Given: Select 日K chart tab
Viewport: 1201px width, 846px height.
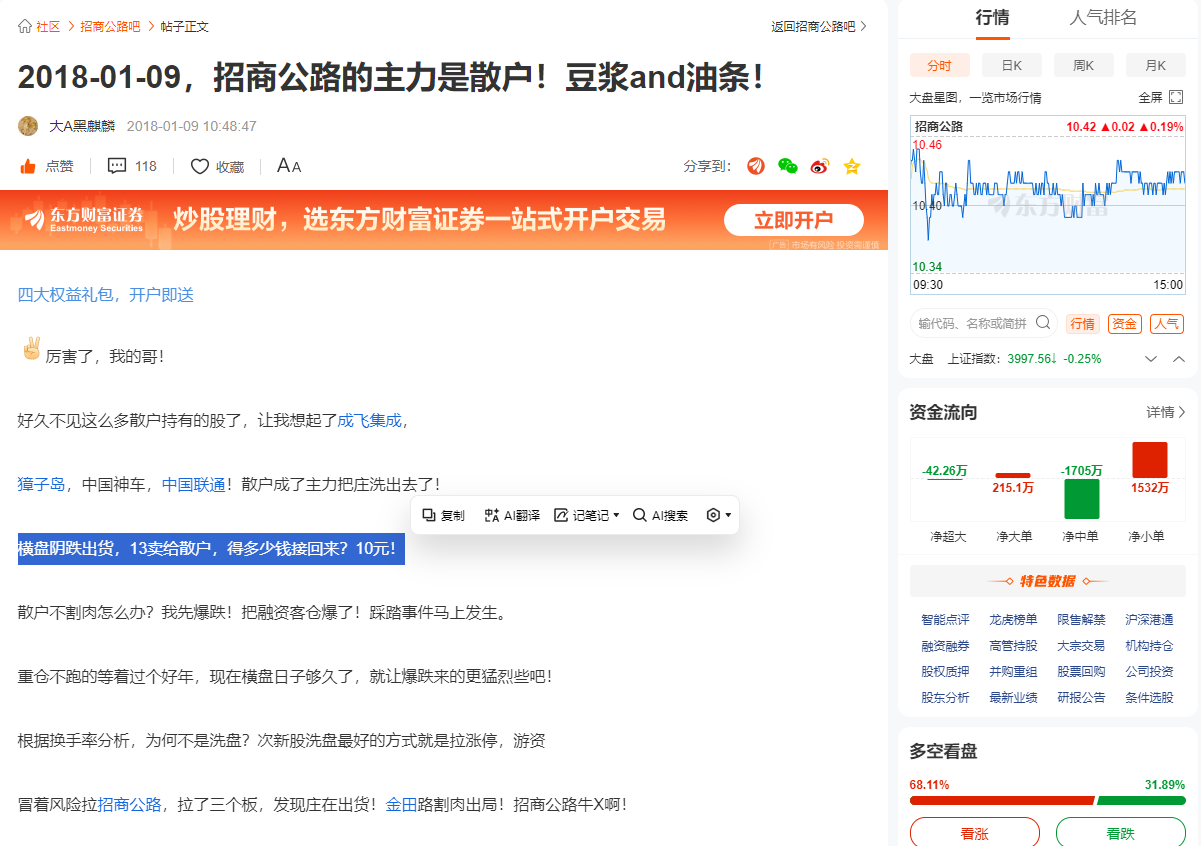Looking at the screenshot, I should click(x=1012, y=65).
